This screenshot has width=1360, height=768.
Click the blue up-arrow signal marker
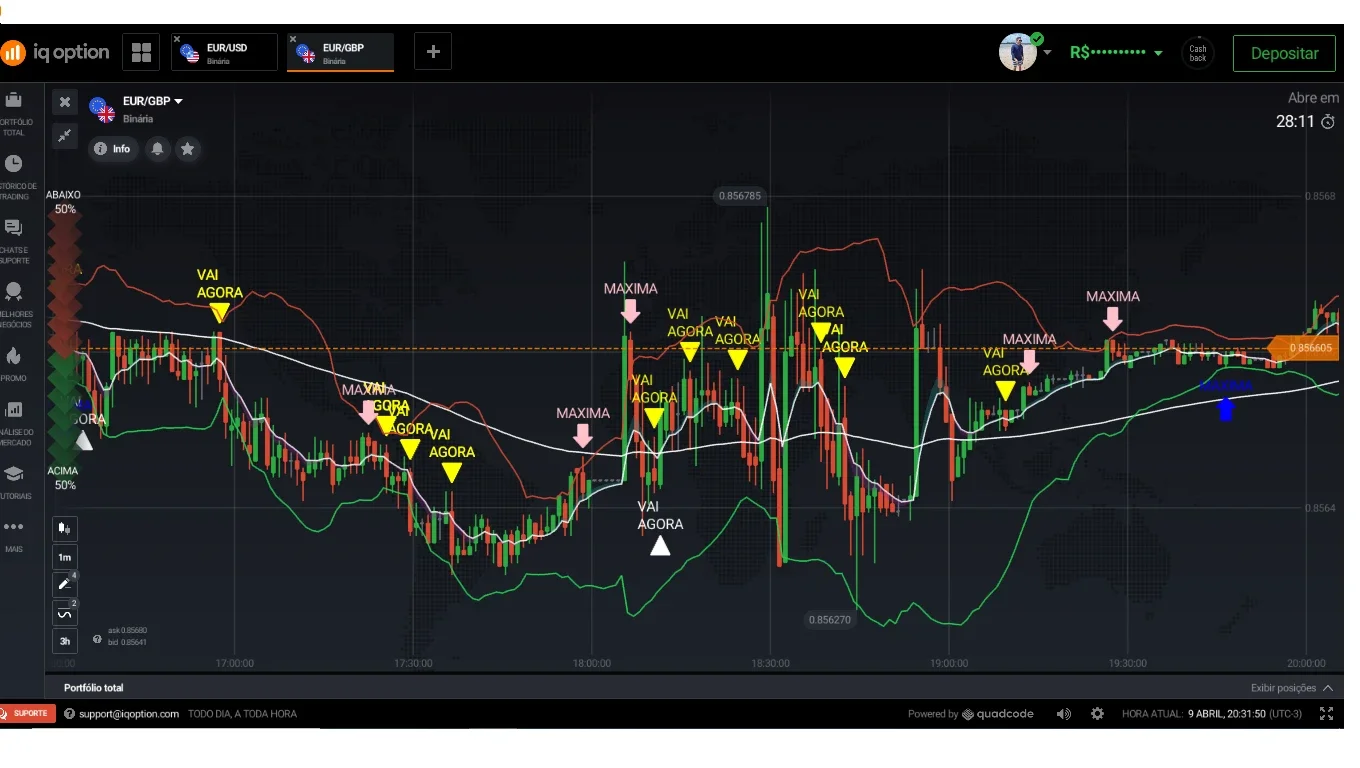coord(1226,408)
